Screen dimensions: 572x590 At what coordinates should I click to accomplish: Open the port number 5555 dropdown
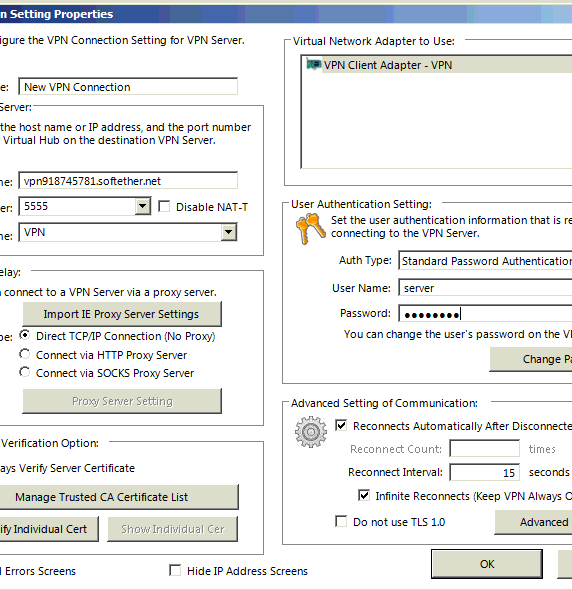pyautogui.click(x=143, y=206)
